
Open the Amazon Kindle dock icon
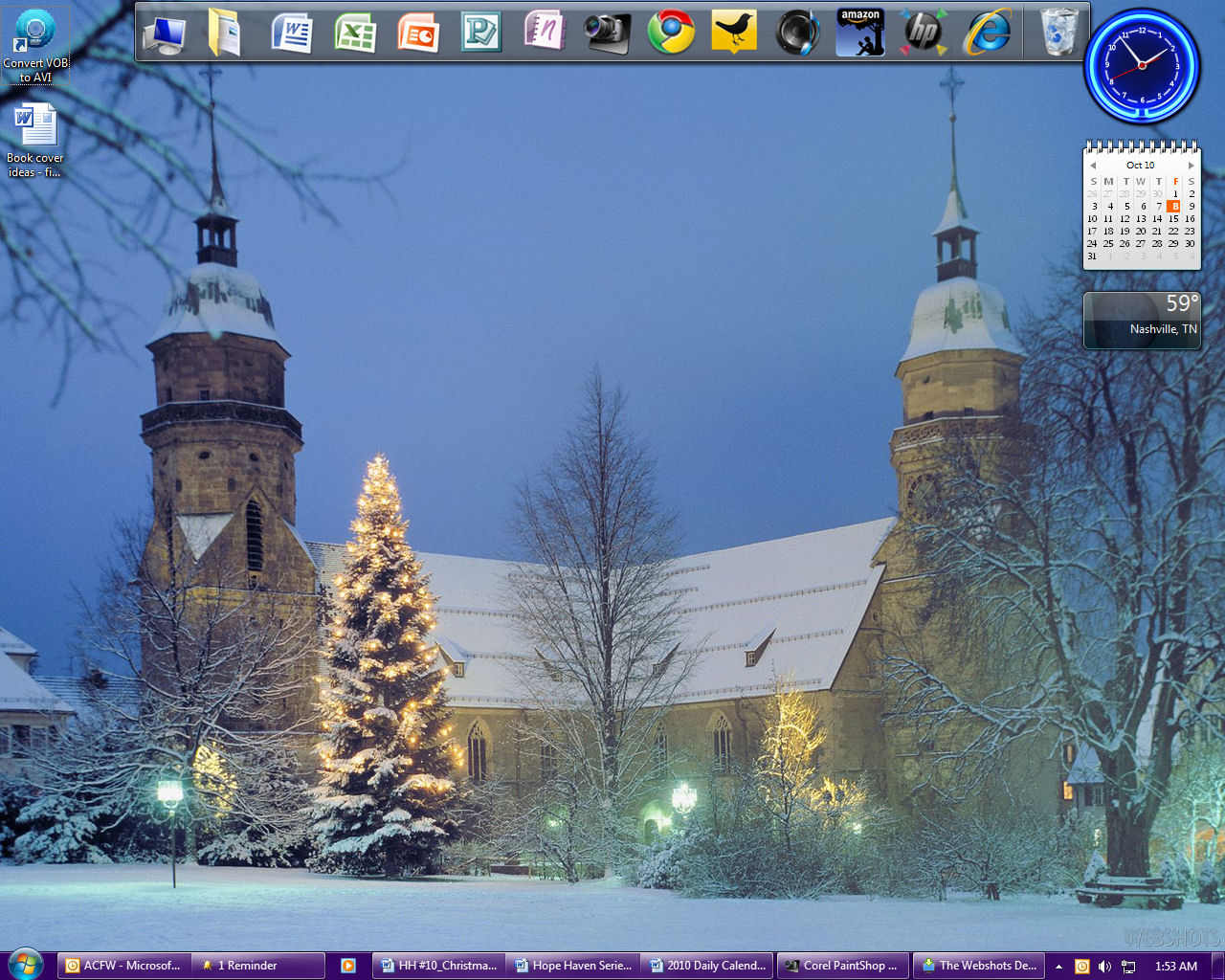tap(860, 33)
